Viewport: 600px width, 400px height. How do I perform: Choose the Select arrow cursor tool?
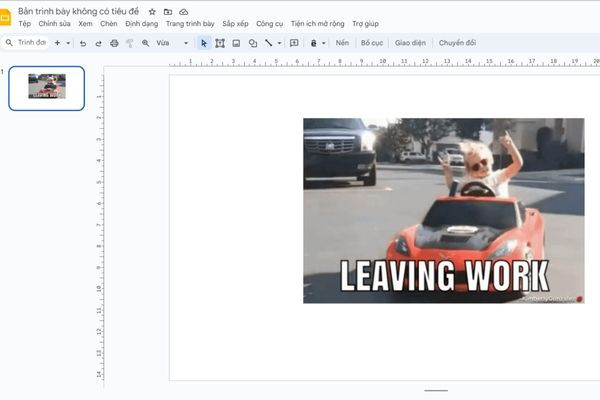pos(204,43)
